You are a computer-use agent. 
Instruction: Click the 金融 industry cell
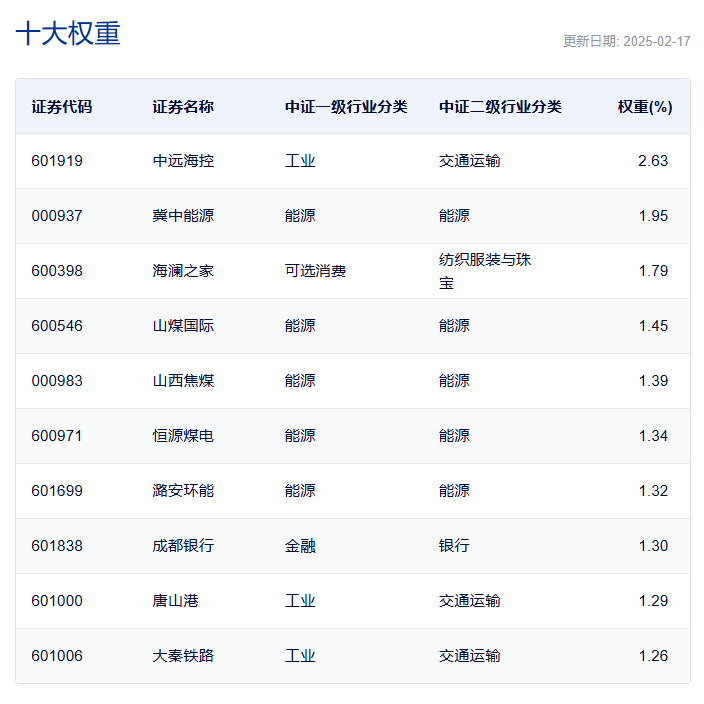pyautogui.click(x=300, y=546)
